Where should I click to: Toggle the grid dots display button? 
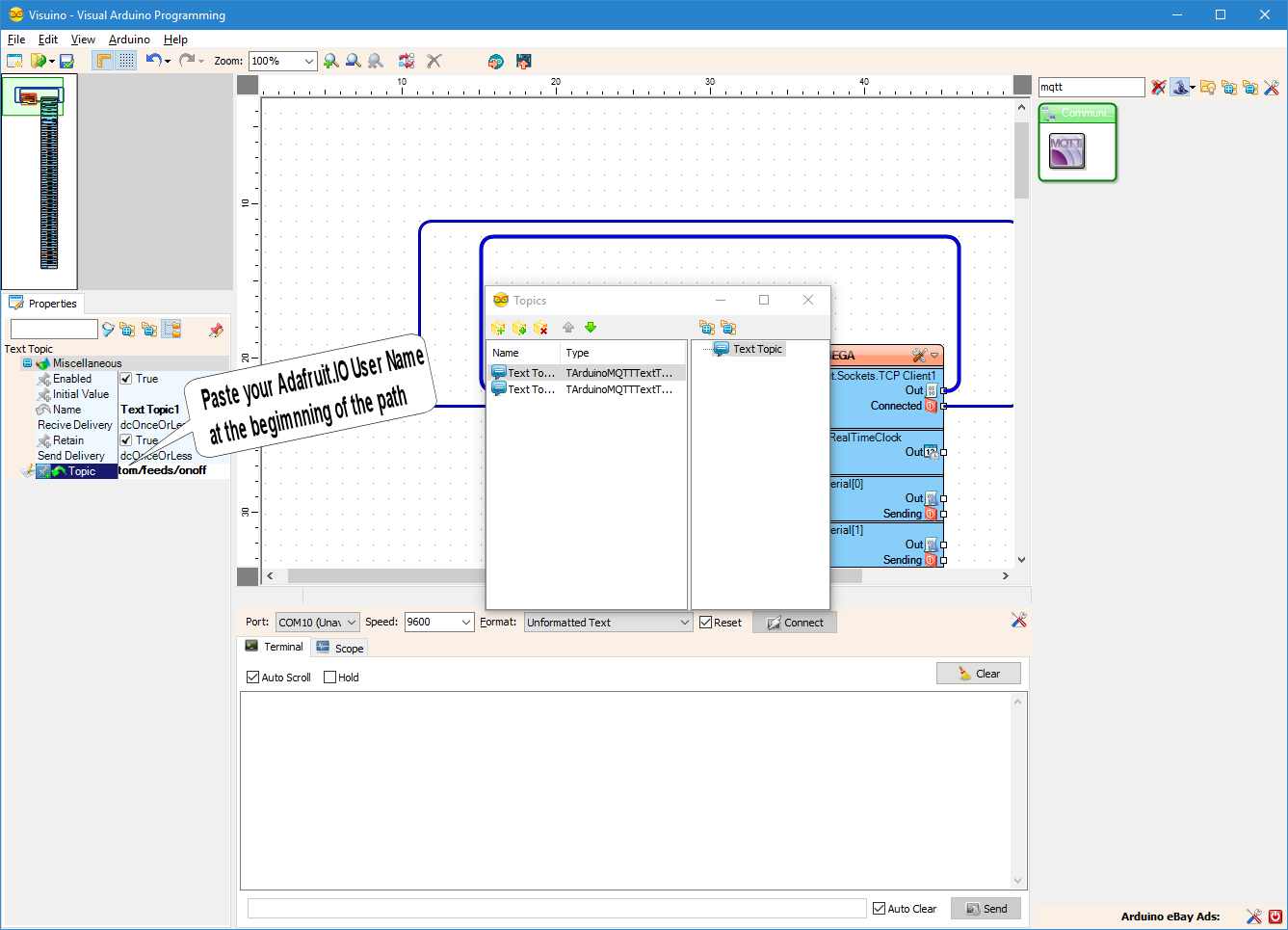point(127,61)
